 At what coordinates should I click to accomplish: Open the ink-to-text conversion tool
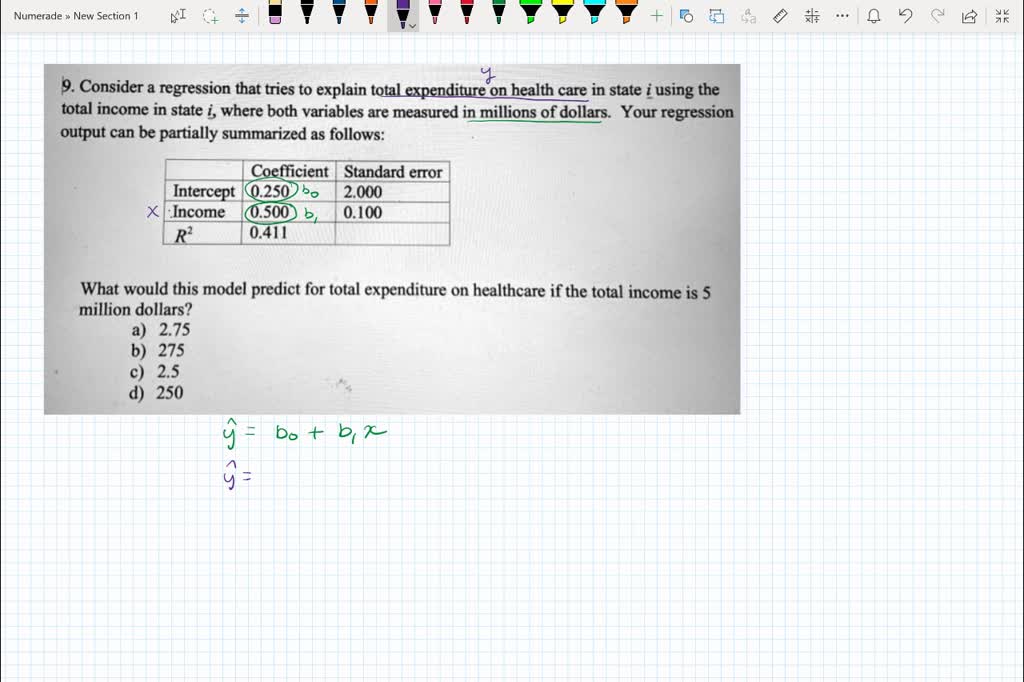coord(746,15)
